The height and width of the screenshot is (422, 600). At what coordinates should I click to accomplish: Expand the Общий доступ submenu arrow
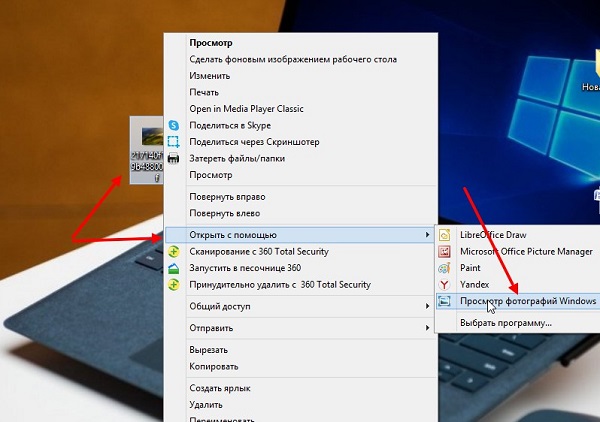tap(427, 306)
